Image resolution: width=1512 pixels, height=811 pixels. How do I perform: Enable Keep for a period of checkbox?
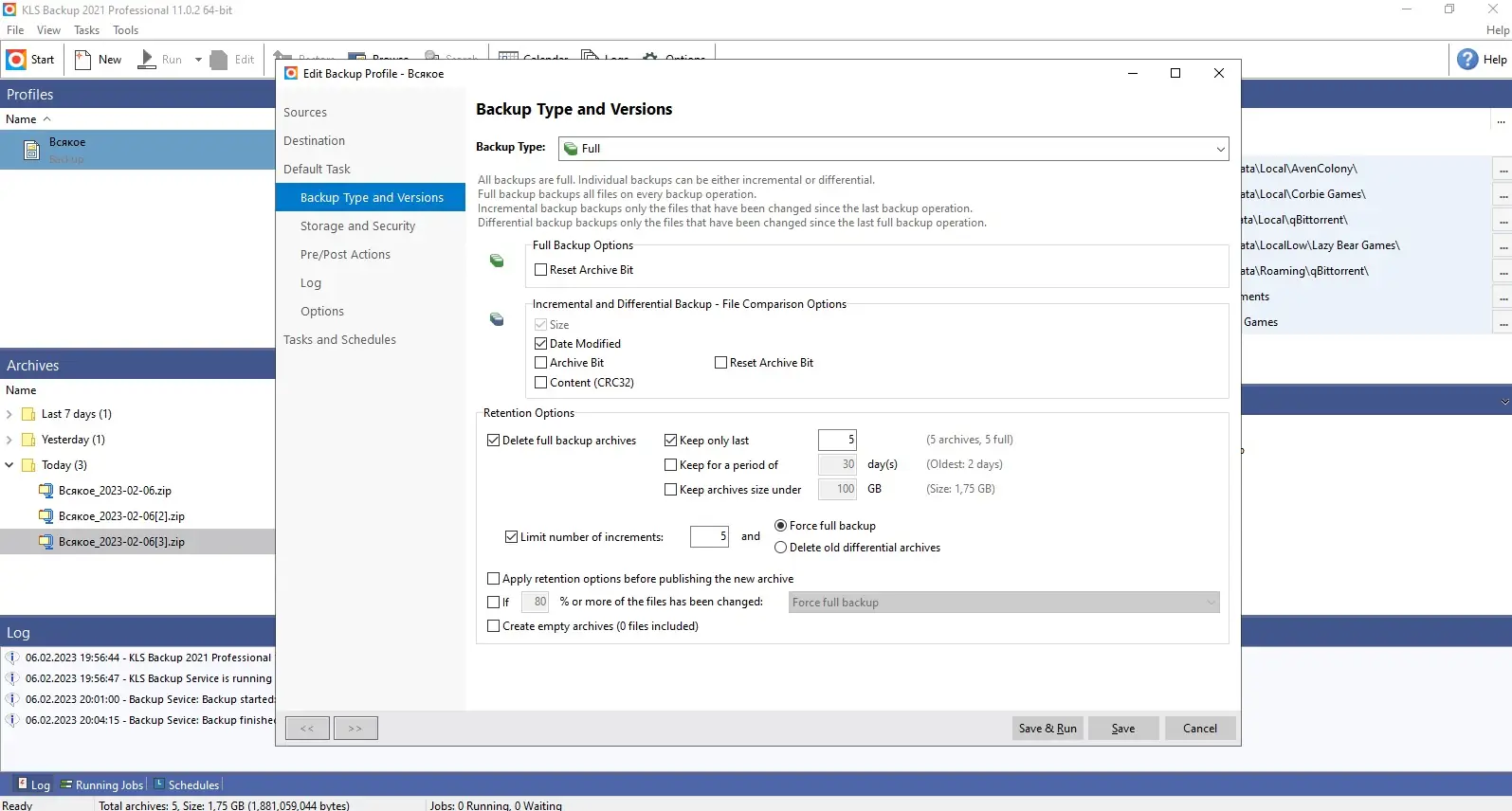coord(670,465)
